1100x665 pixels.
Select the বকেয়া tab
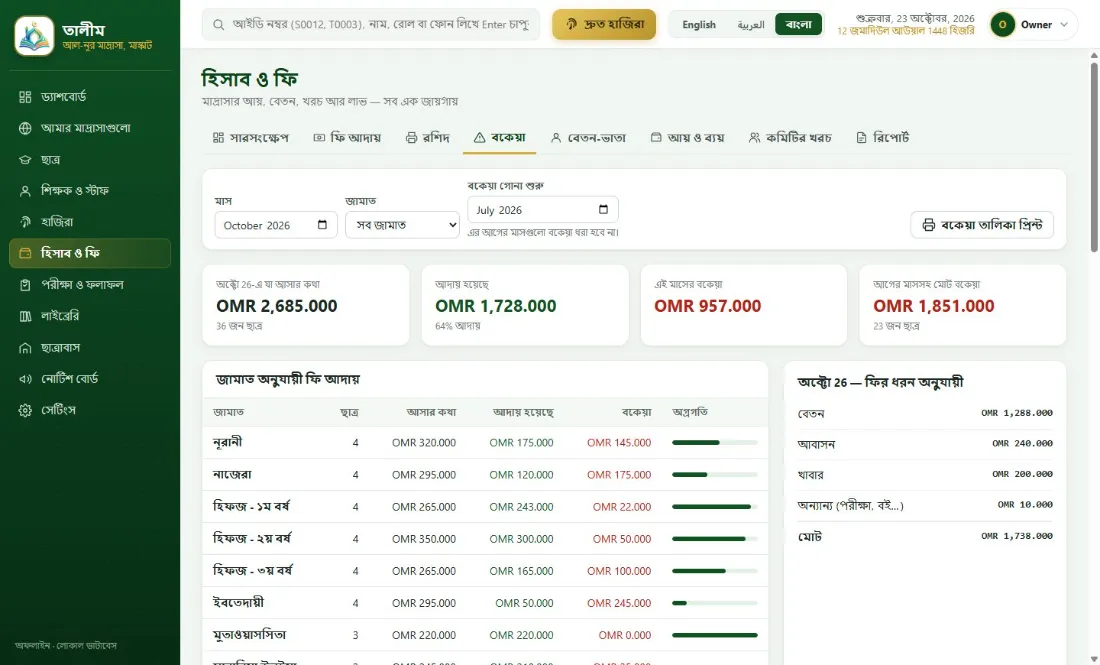tap(499, 137)
